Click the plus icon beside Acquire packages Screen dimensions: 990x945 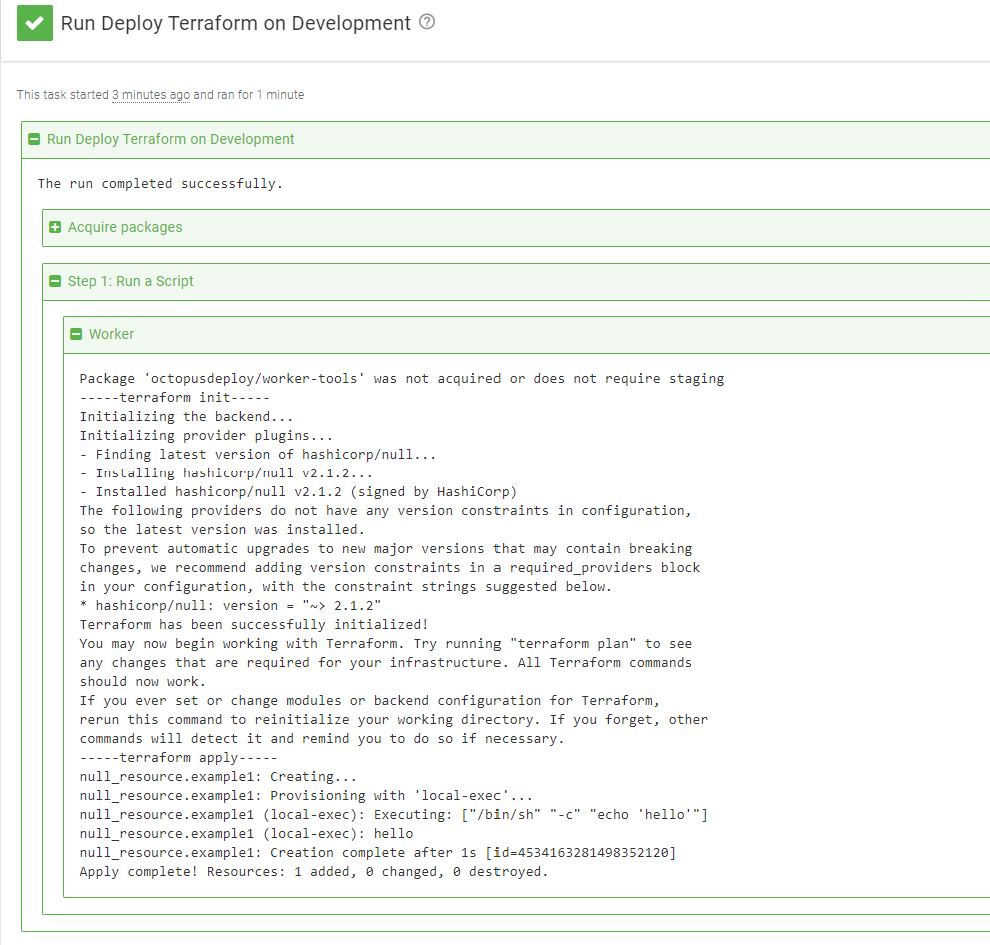coord(56,227)
